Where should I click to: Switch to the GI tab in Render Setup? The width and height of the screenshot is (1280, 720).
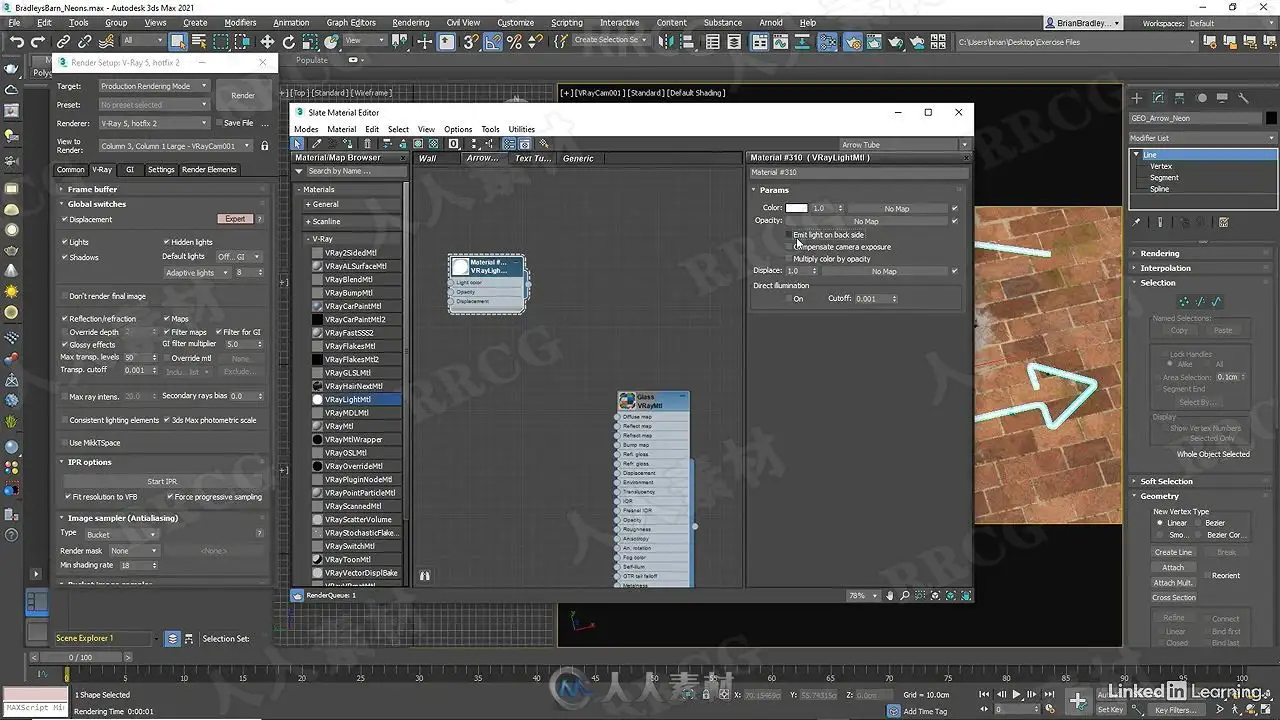[129, 170]
